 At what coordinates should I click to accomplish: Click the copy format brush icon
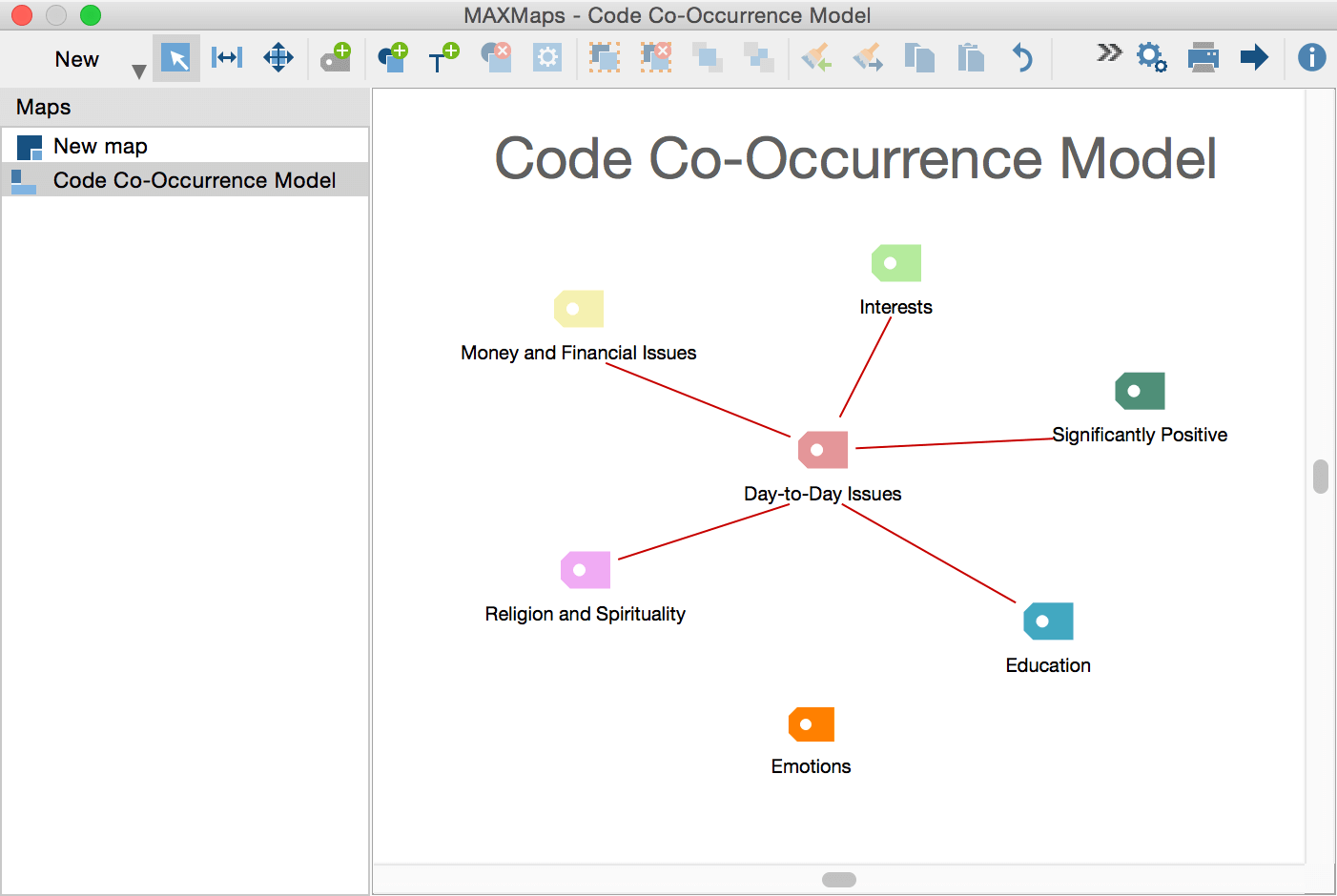[816, 57]
